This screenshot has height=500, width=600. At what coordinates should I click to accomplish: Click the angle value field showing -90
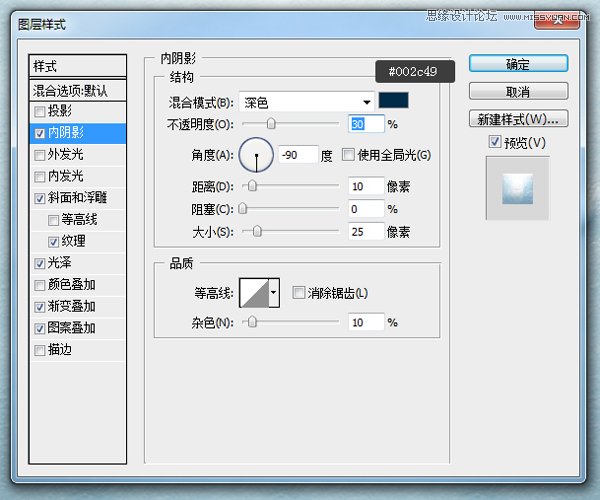[298, 155]
